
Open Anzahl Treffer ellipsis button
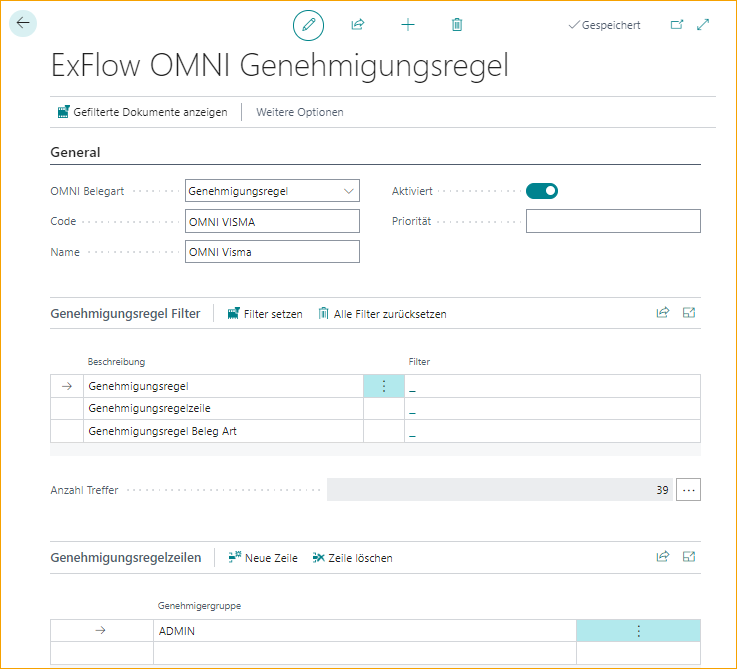pos(689,490)
